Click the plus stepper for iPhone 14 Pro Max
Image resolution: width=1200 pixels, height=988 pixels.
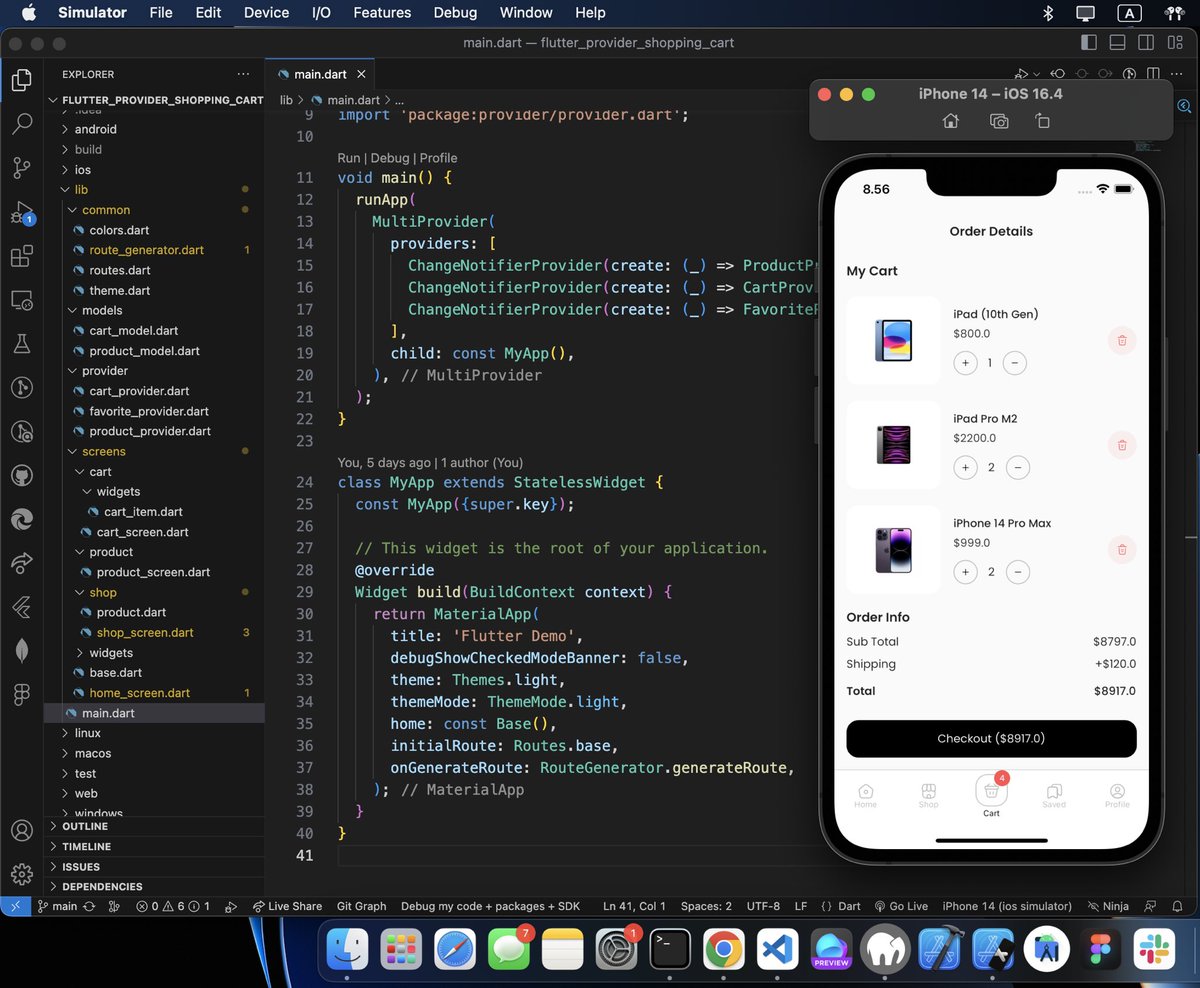click(x=965, y=572)
